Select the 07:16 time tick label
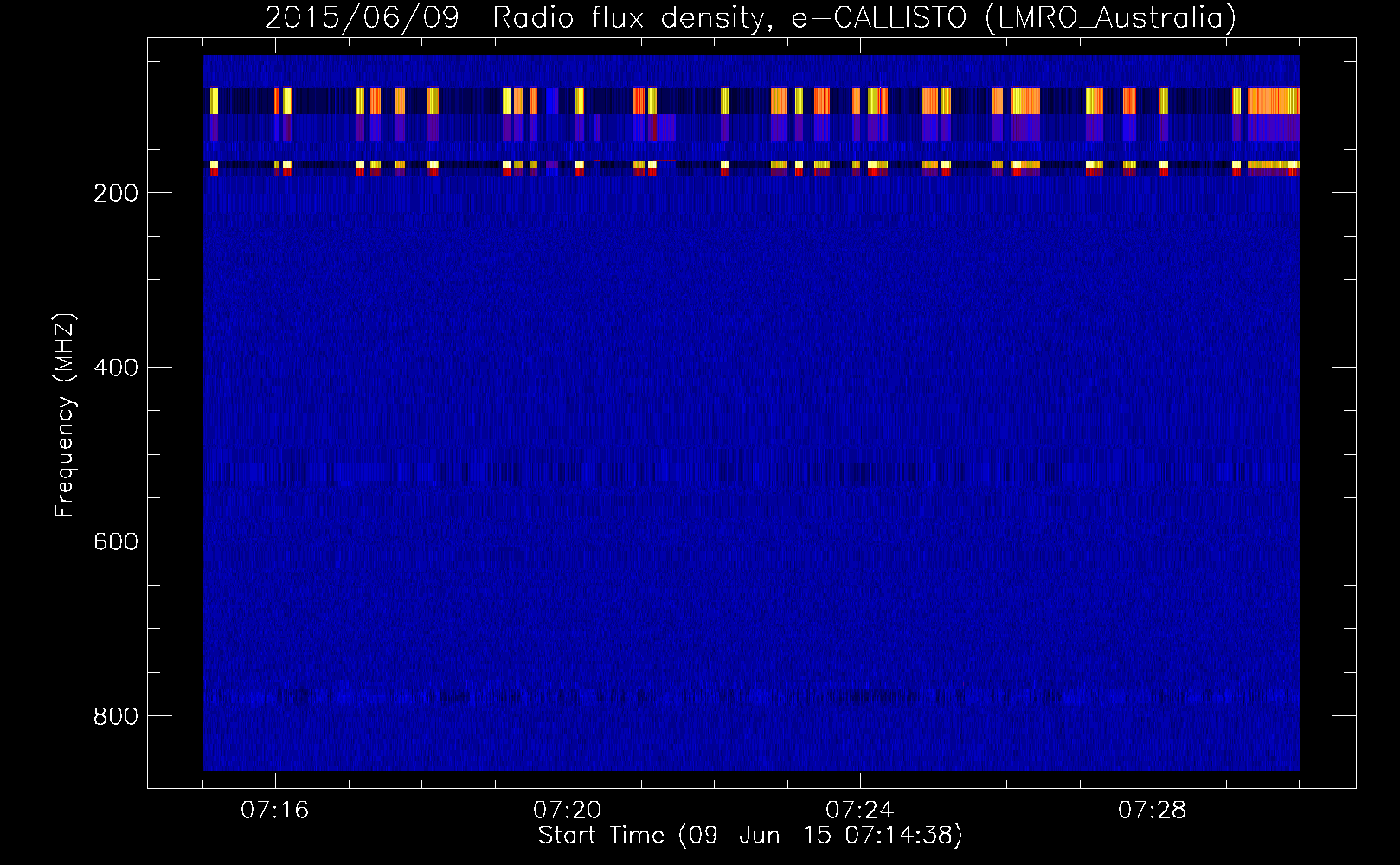The width and height of the screenshot is (1400, 865). coord(274,811)
